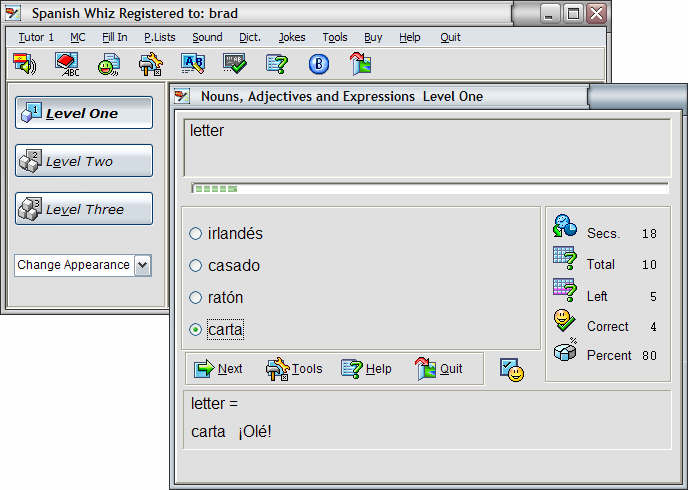Quit the quiz using the Quit button
688x490 pixels.
[x=438, y=368]
